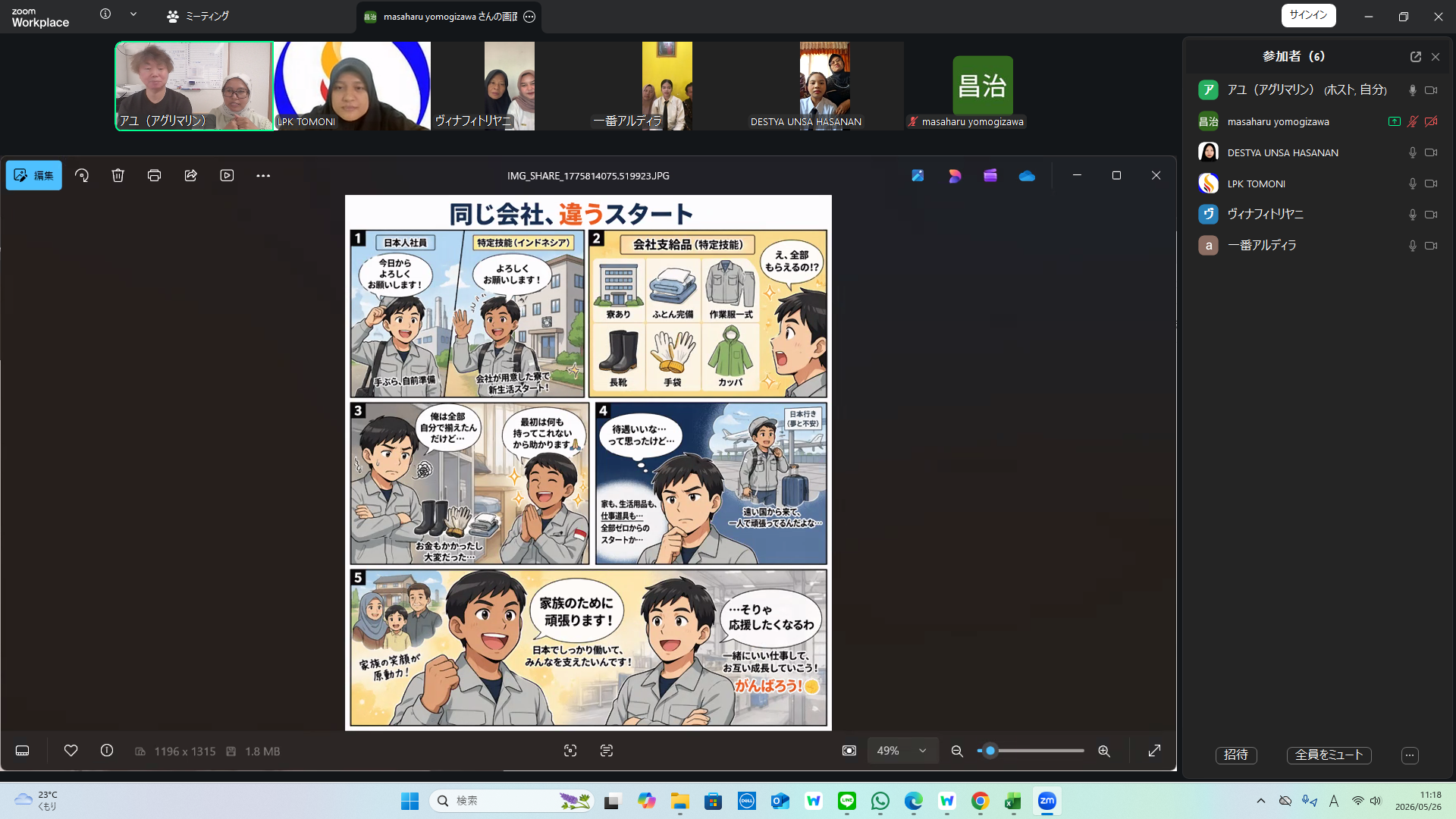Open File Explorer from the taskbar
1456x819 pixels.
(x=679, y=801)
